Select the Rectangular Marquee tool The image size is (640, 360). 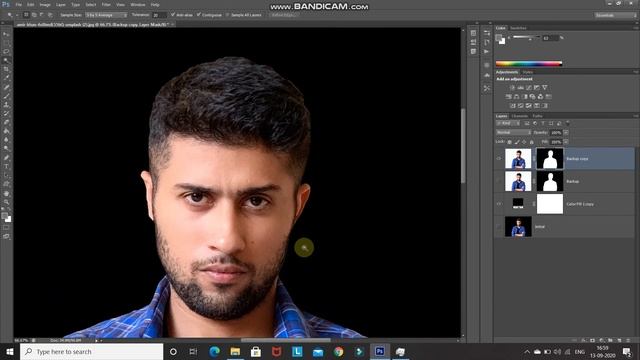pos(6,43)
